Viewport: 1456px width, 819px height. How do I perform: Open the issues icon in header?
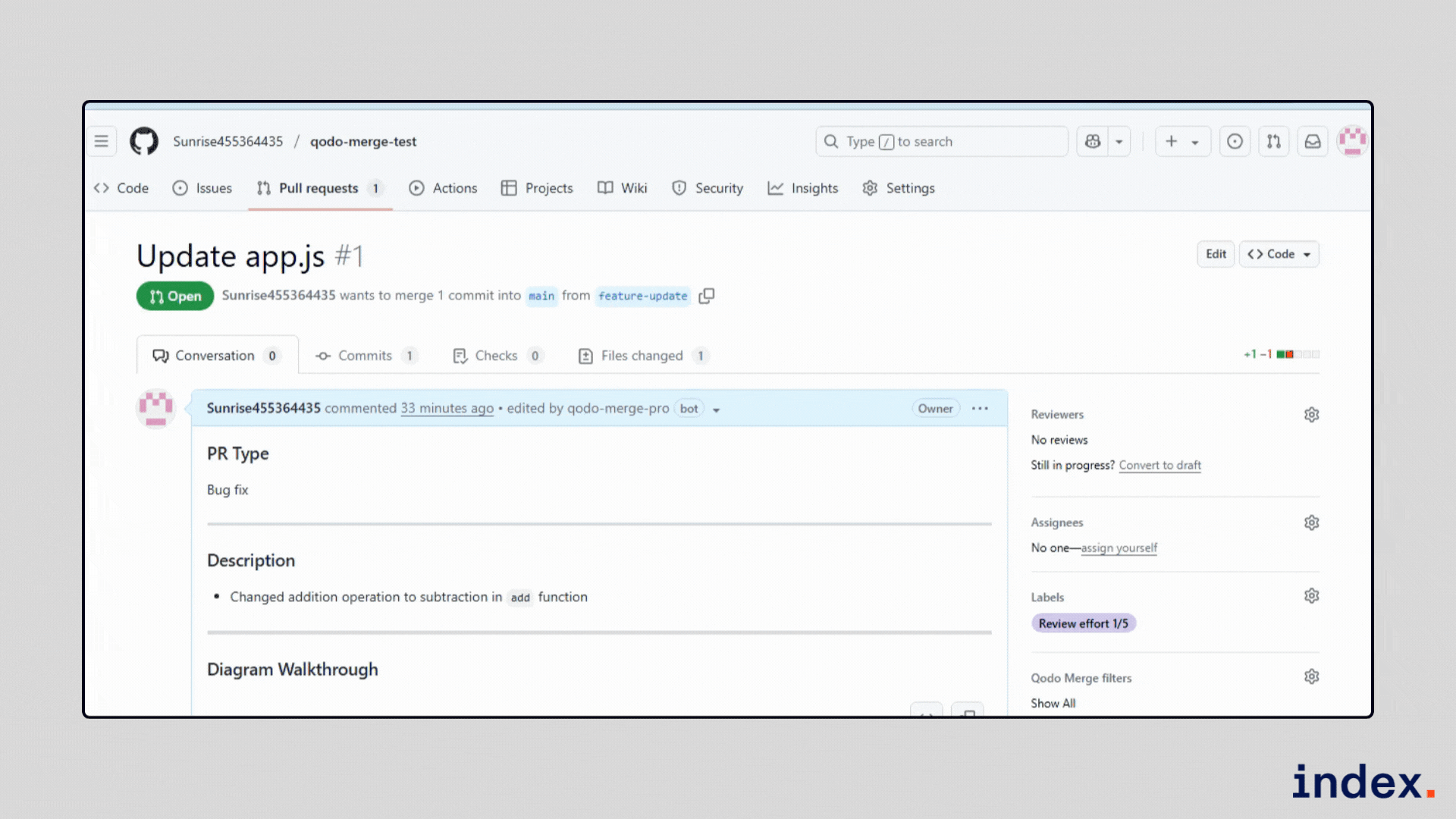(x=1235, y=141)
